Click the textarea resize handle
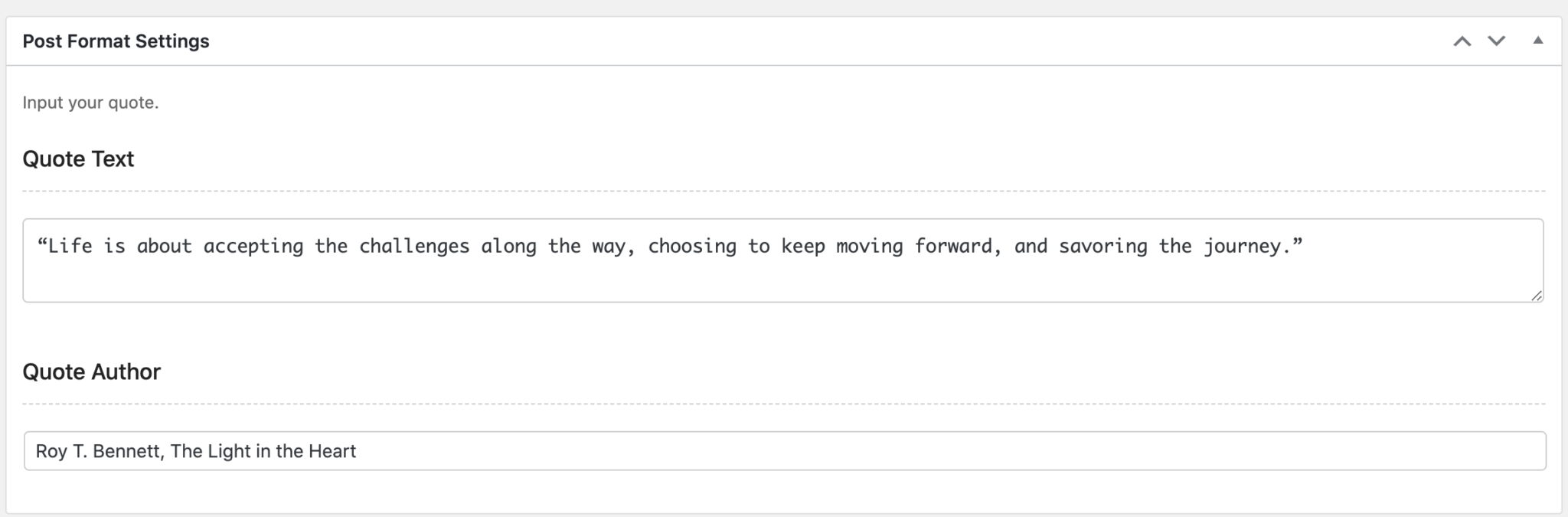This screenshot has width=1568, height=517. coord(1537,295)
